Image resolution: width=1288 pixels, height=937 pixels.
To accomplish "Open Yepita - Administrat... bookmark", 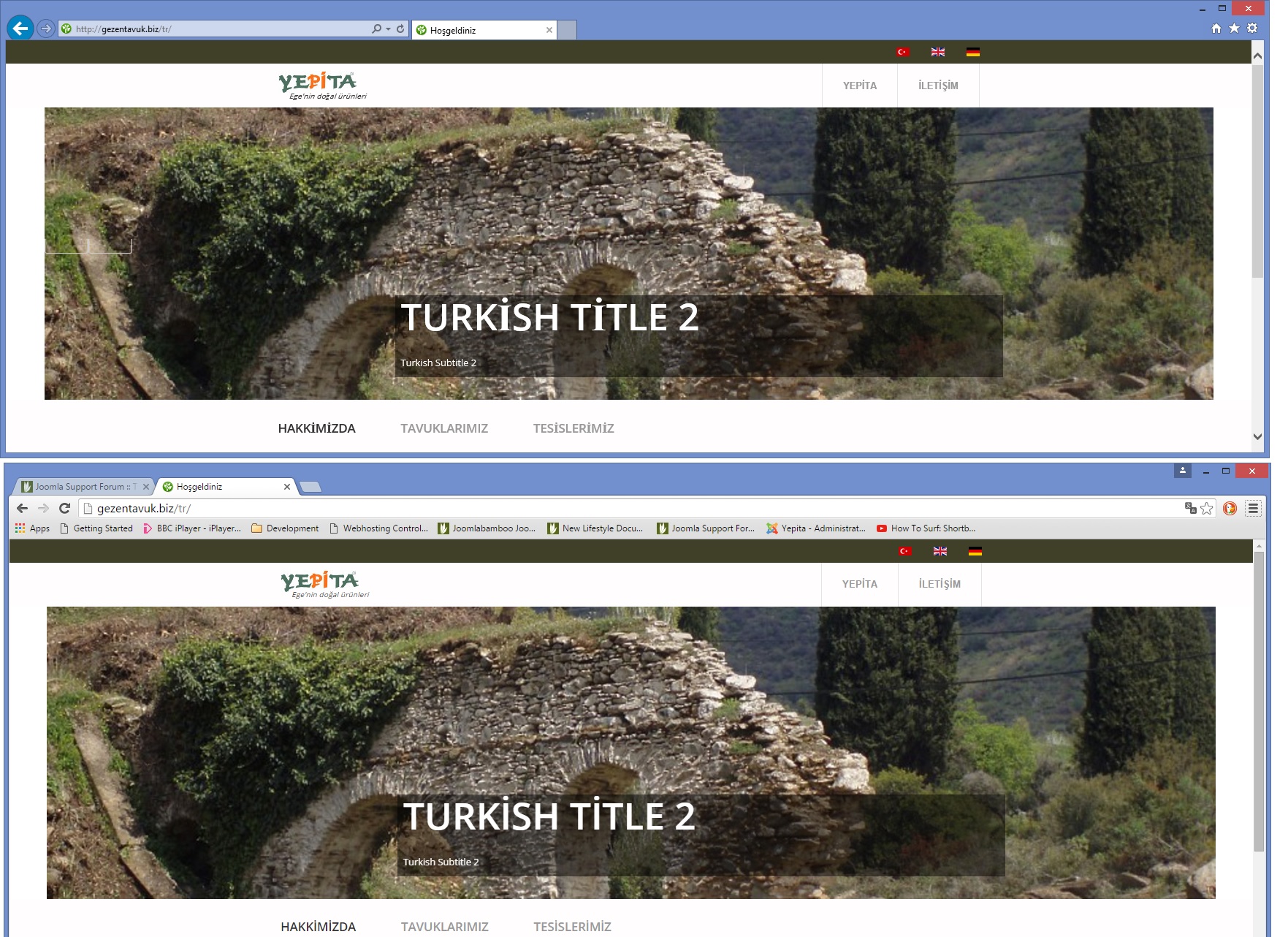I will 816,528.
